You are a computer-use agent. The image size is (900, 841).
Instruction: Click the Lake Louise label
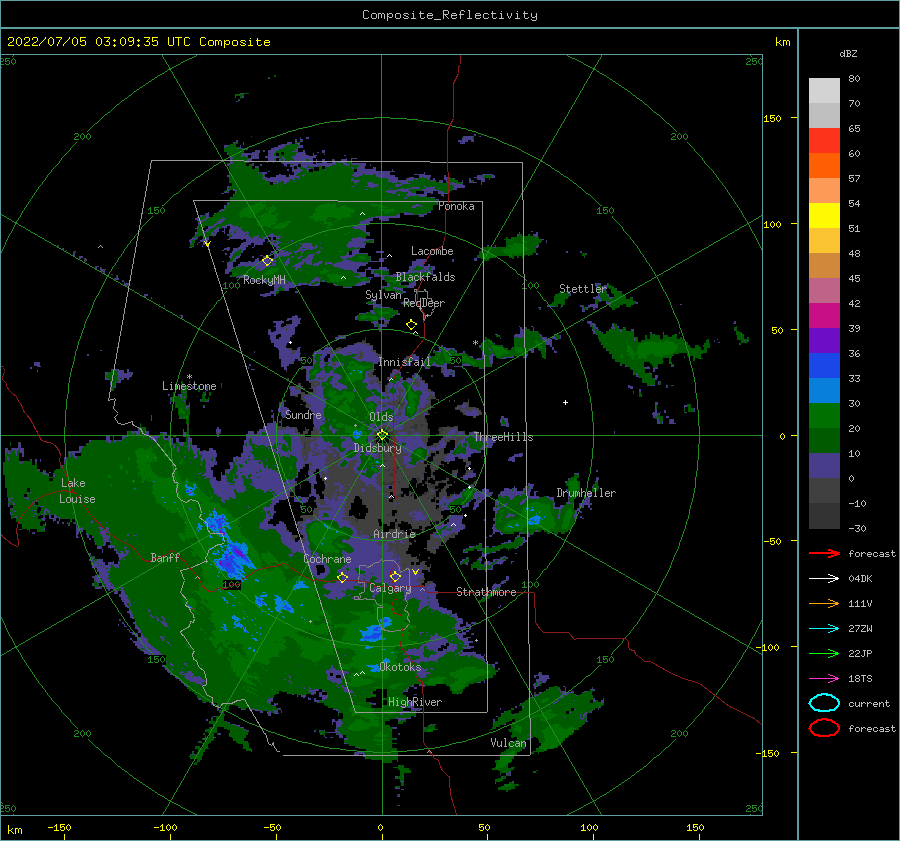point(78,491)
